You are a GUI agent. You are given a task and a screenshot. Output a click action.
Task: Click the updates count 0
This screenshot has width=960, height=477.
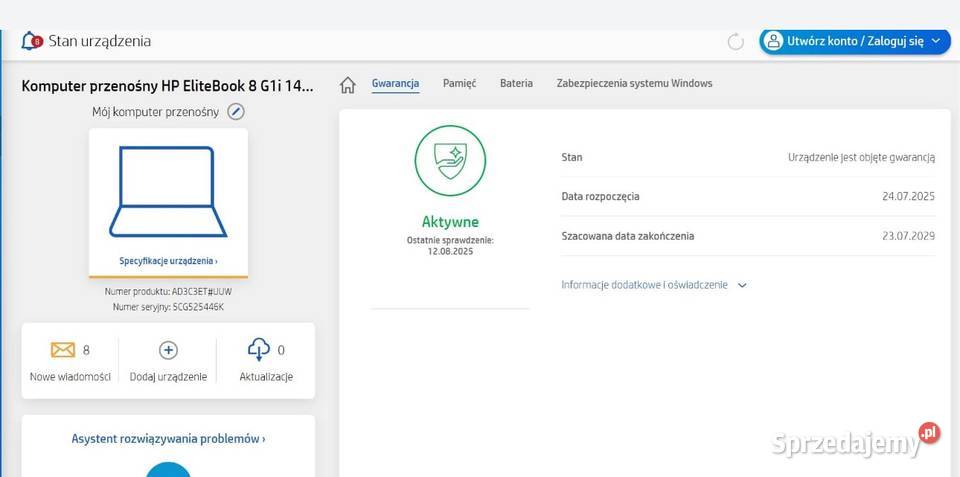point(281,350)
